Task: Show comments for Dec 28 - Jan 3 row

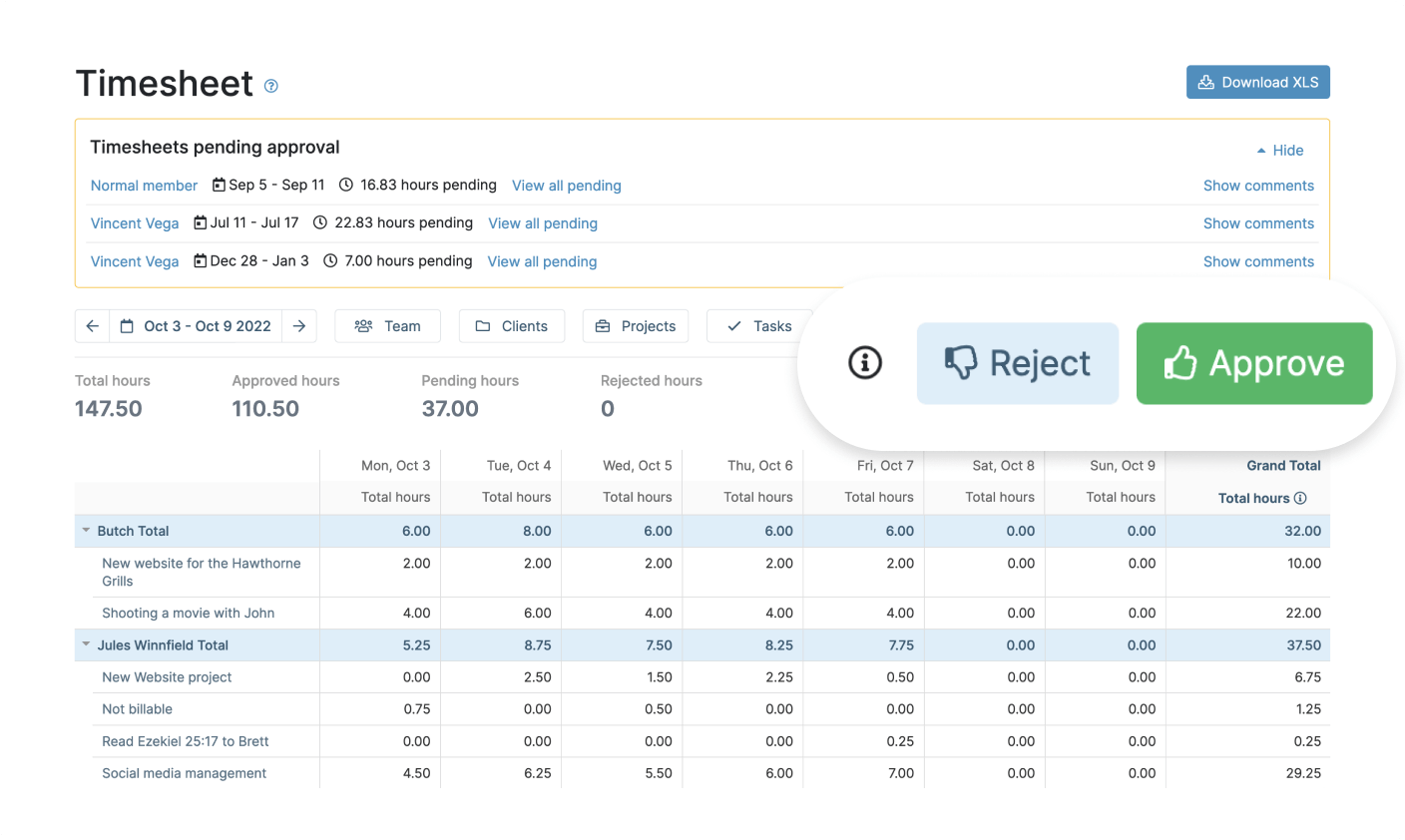Action: (1258, 261)
